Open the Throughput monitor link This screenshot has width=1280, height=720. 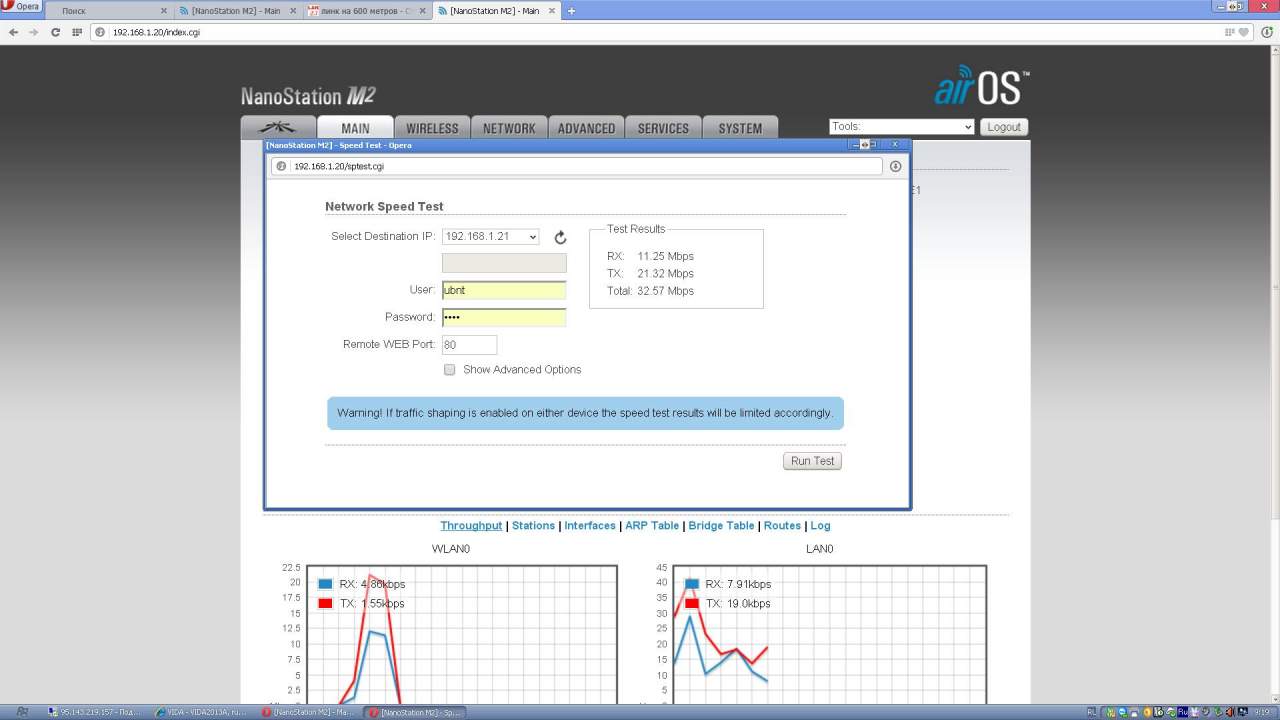(471, 526)
